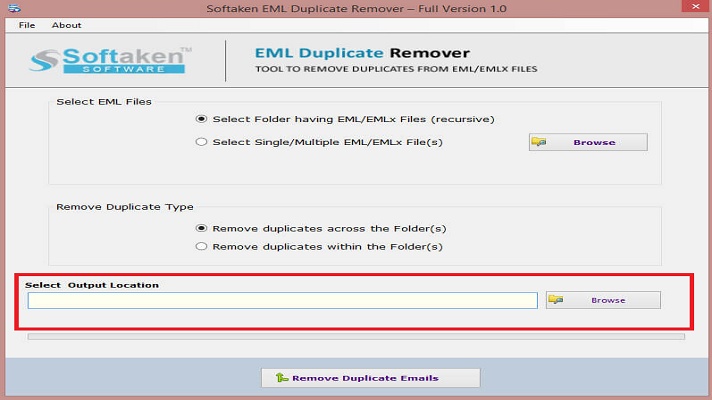This screenshot has height=400, width=712.
Task: Click the 'Remove Duplicate Type' group label
Action: [124, 207]
